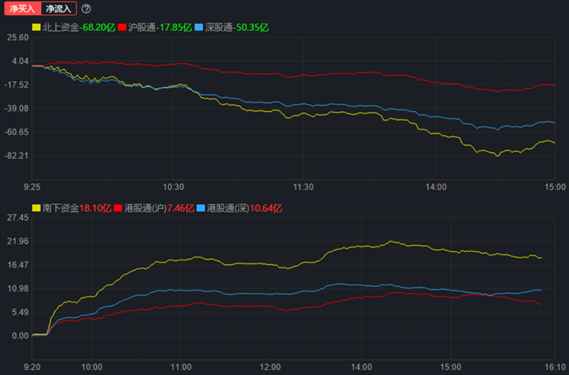Click the -39.08 axis label
This screenshot has width=569, height=375.
[16, 108]
